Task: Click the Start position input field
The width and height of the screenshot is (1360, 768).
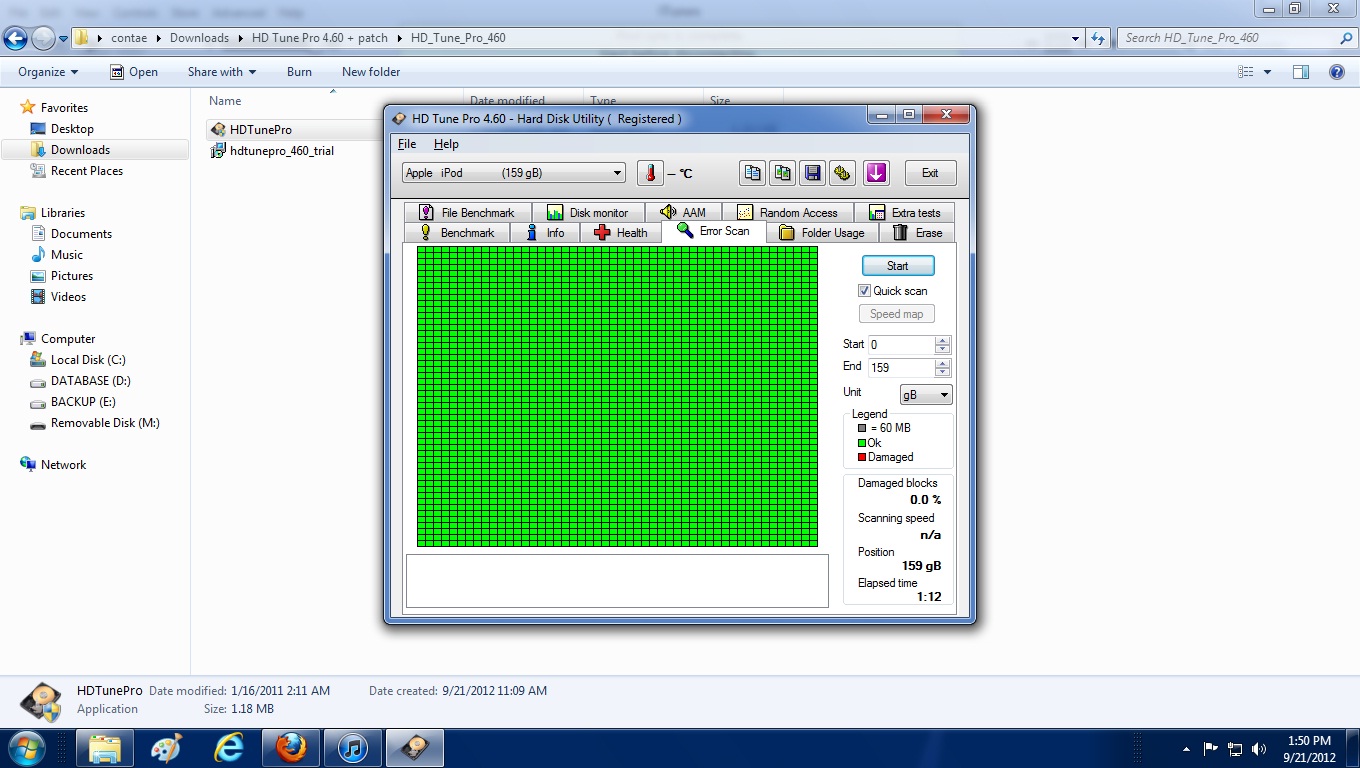Action: 900,345
